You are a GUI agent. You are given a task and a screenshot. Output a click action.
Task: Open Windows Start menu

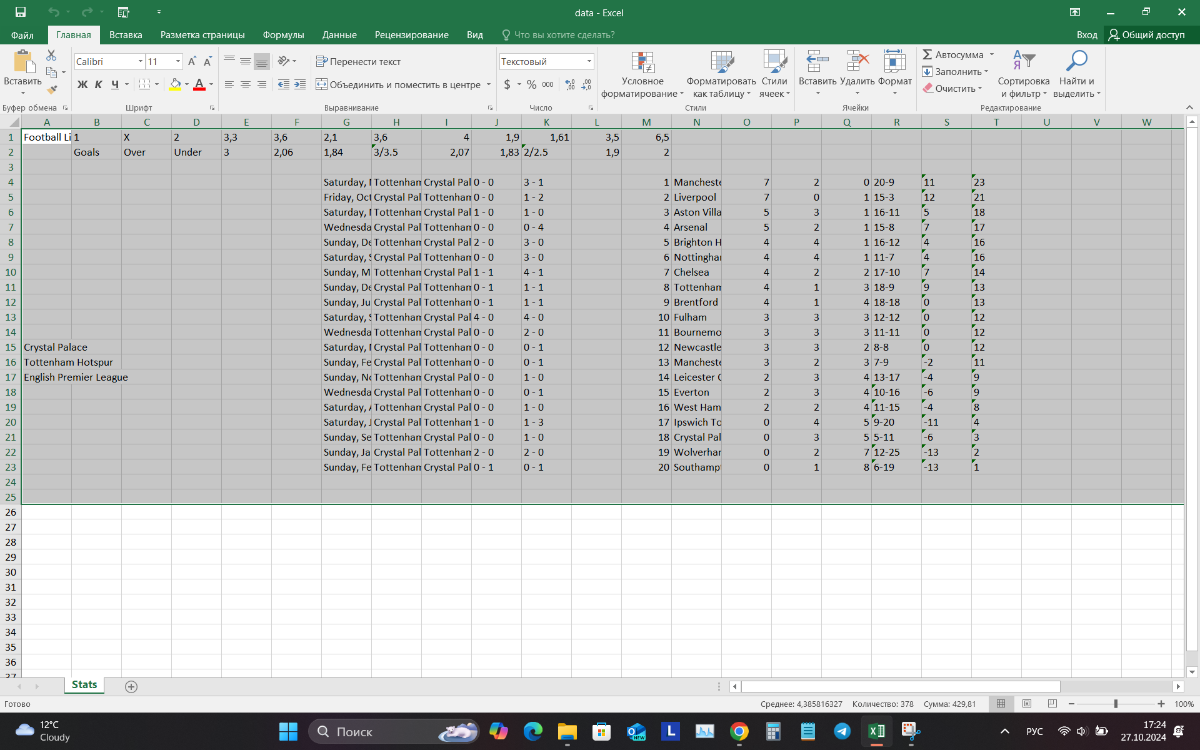pos(288,731)
